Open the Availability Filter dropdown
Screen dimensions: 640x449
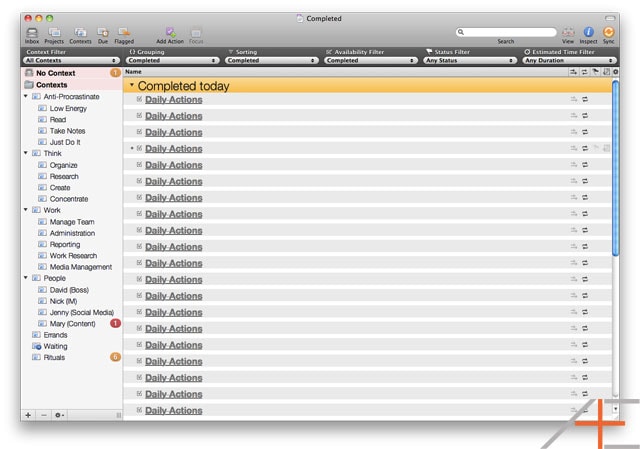click(371, 60)
